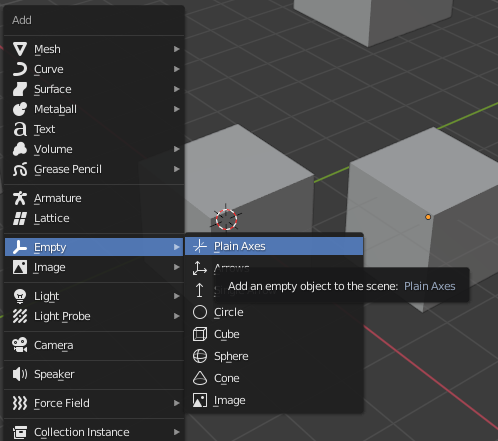498x441 pixels.
Task: Open the Mesh entry label
Action: point(47,49)
